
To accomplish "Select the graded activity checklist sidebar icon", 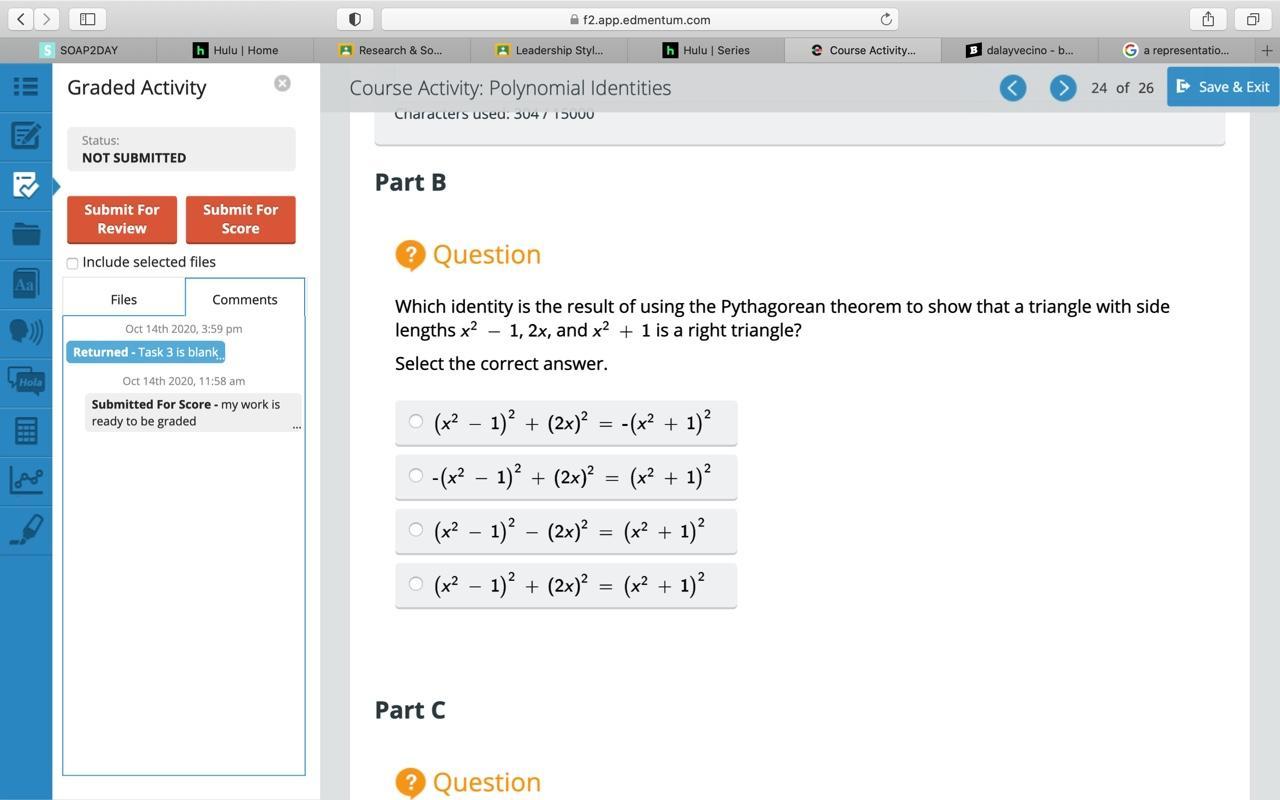I will click(26, 185).
